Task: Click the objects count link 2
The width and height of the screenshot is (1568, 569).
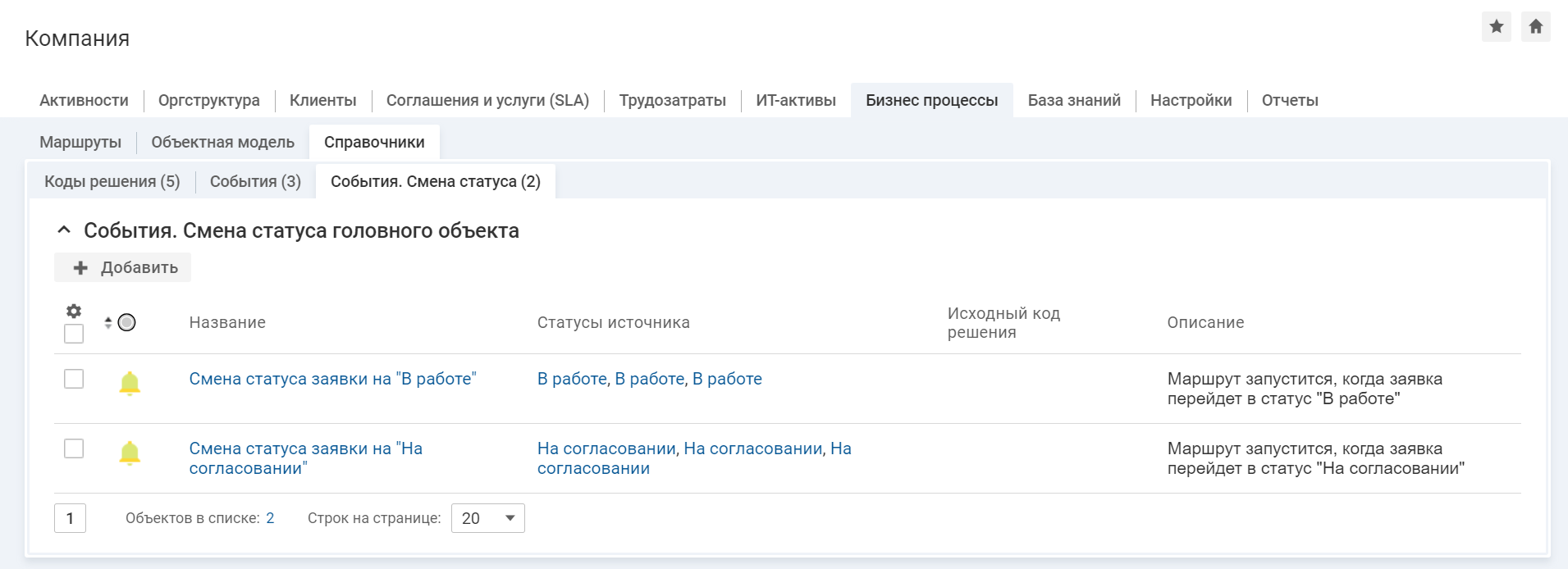Action: [270, 518]
